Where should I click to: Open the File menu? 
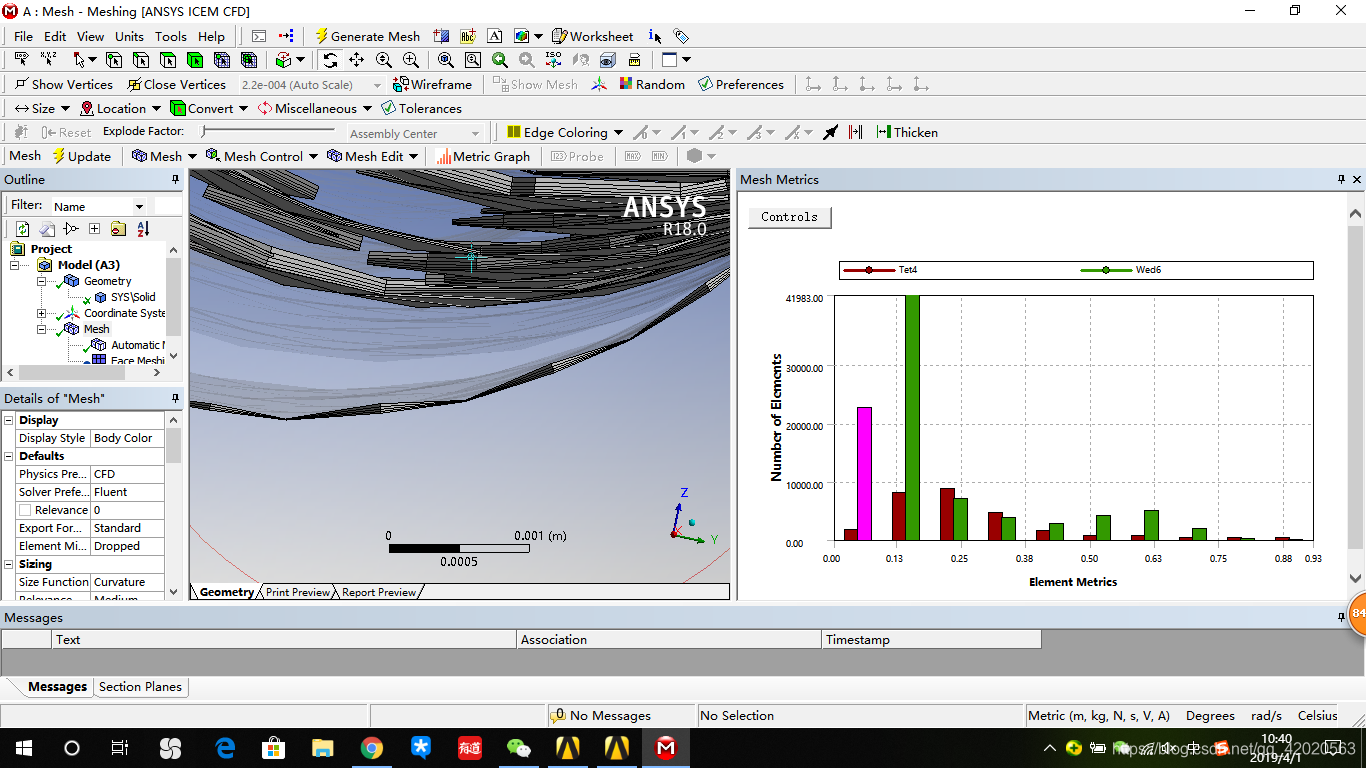tap(23, 36)
